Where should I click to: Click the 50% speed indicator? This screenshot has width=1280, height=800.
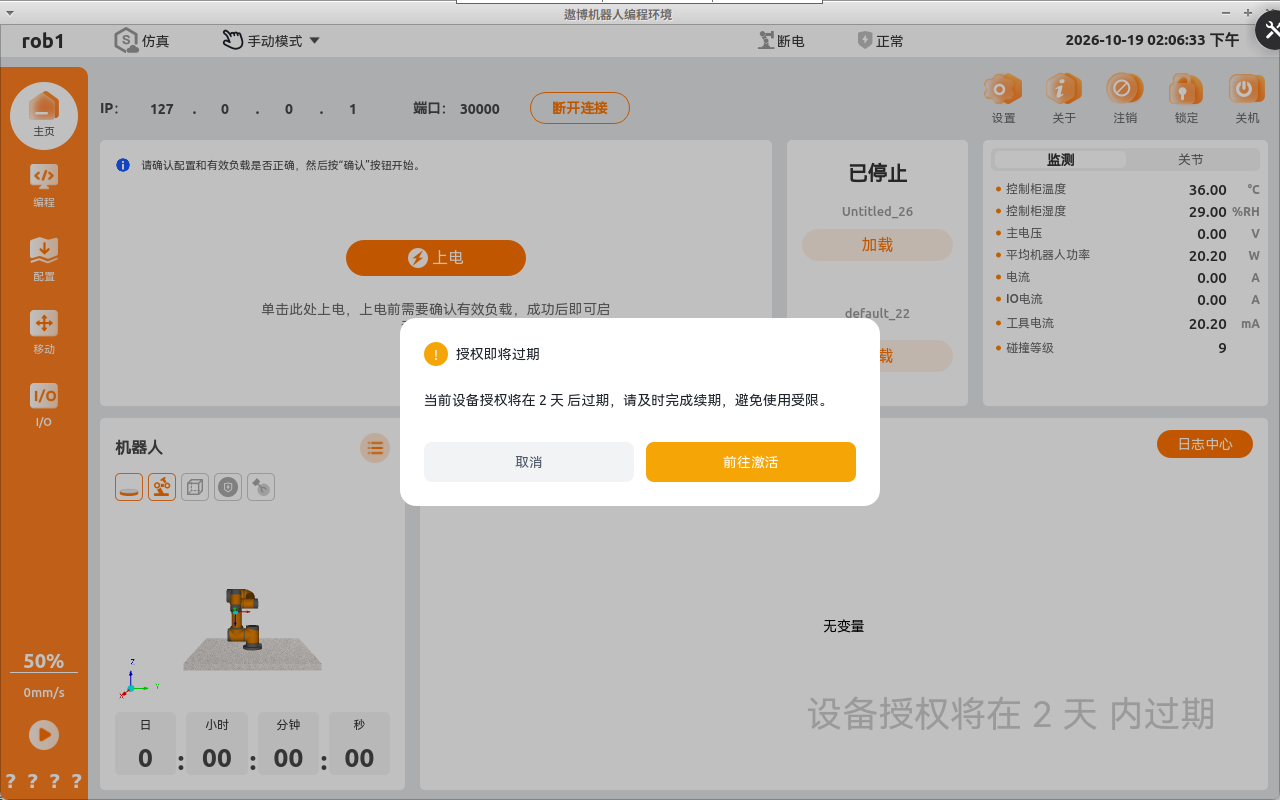coord(44,661)
